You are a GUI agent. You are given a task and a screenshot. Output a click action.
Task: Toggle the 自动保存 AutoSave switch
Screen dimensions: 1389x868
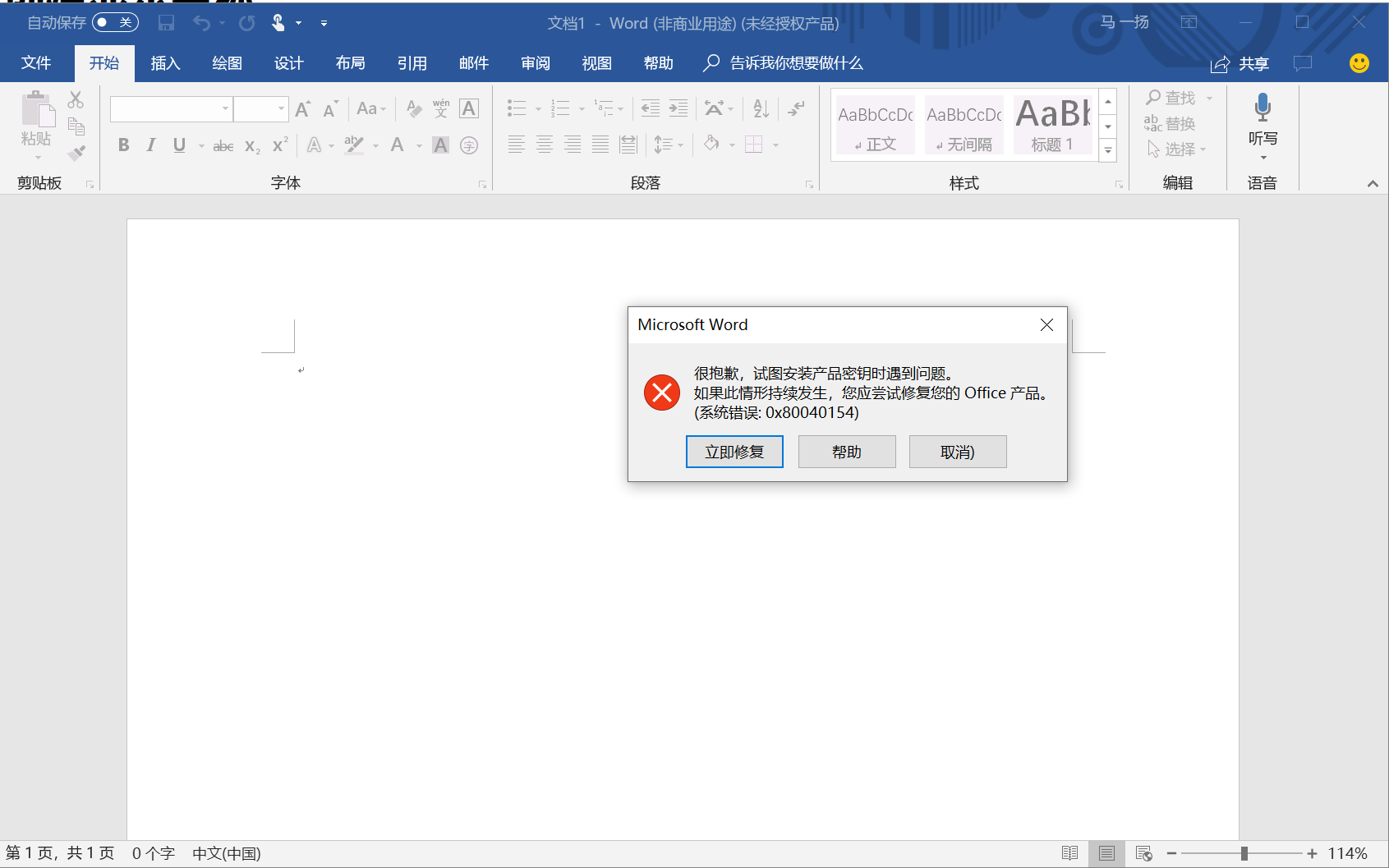(x=115, y=22)
